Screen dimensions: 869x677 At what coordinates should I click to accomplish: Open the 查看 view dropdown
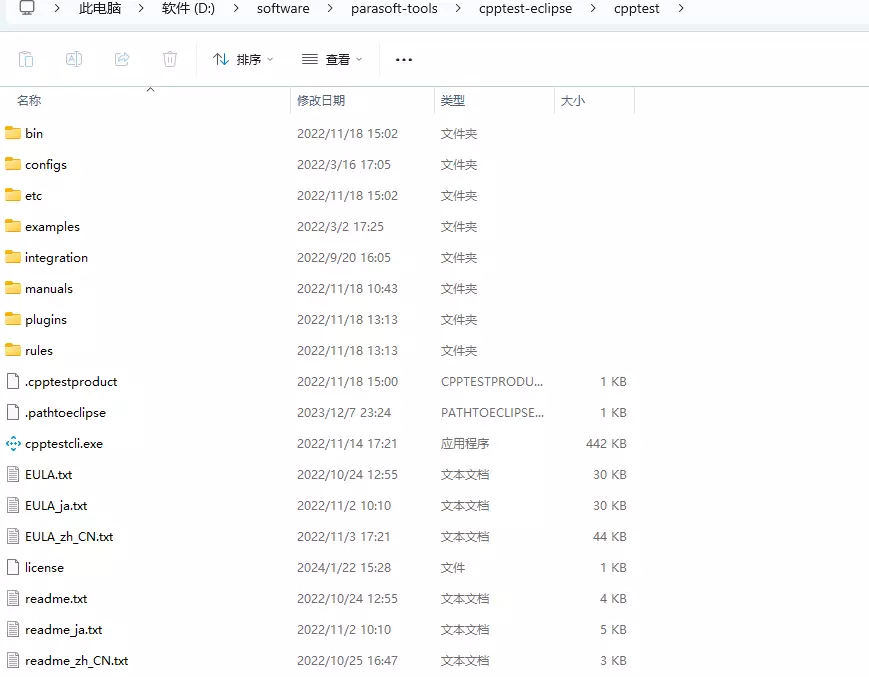(332, 60)
